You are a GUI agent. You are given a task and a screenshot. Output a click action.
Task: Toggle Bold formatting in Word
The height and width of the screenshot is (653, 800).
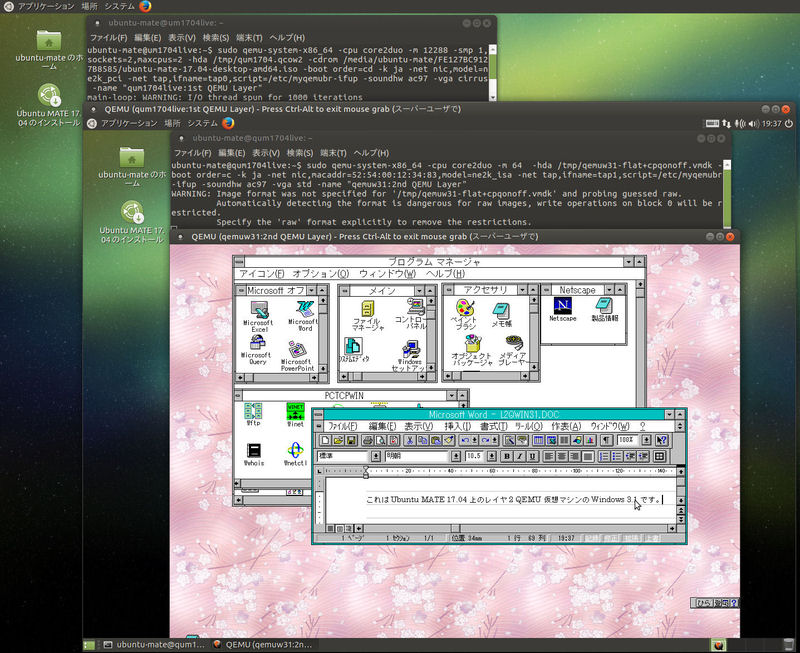tap(507, 457)
